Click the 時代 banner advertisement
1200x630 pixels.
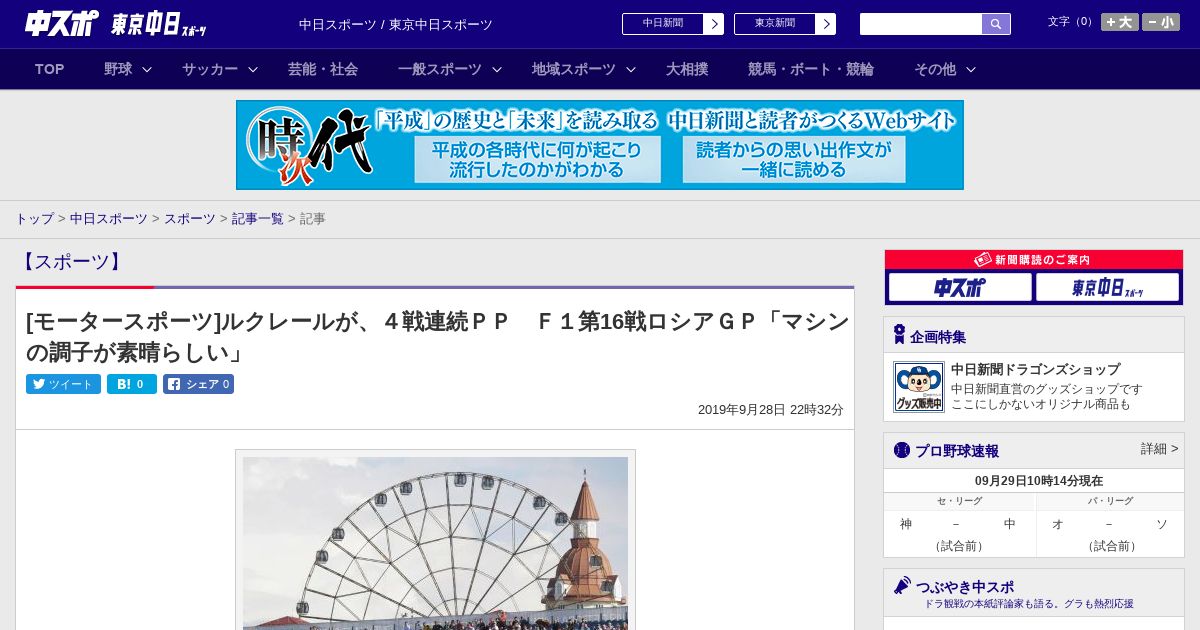pos(600,145)
